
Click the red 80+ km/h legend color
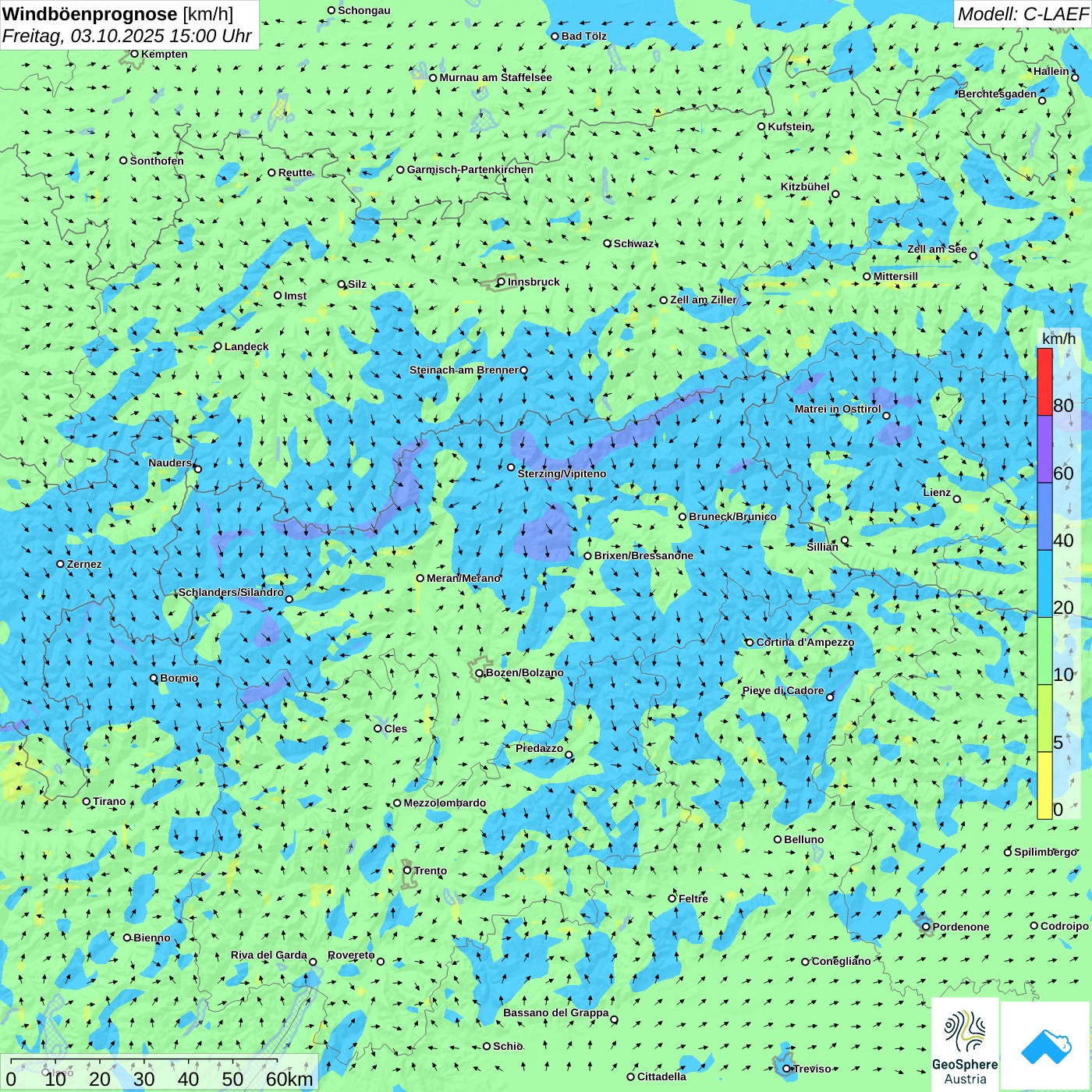pyautogui.click(x=1044, y=381)
